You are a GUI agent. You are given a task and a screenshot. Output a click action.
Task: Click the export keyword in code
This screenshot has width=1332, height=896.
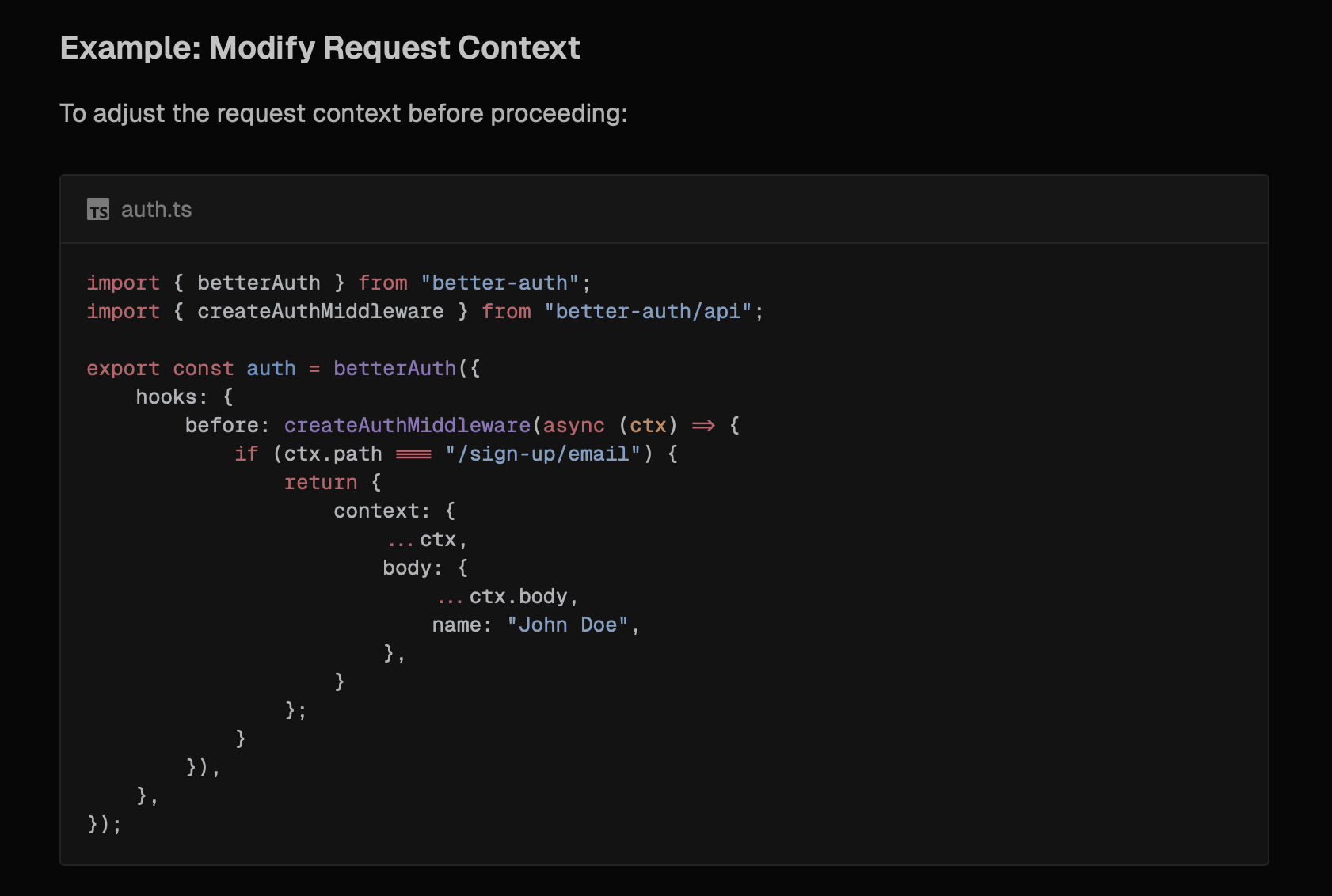pyautogui.click(x=124, y=369)
